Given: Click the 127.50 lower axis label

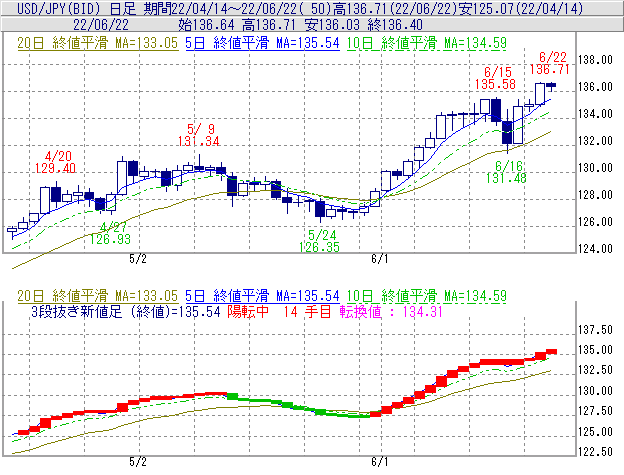Looking at the screenshot, I should pos(595,411).
